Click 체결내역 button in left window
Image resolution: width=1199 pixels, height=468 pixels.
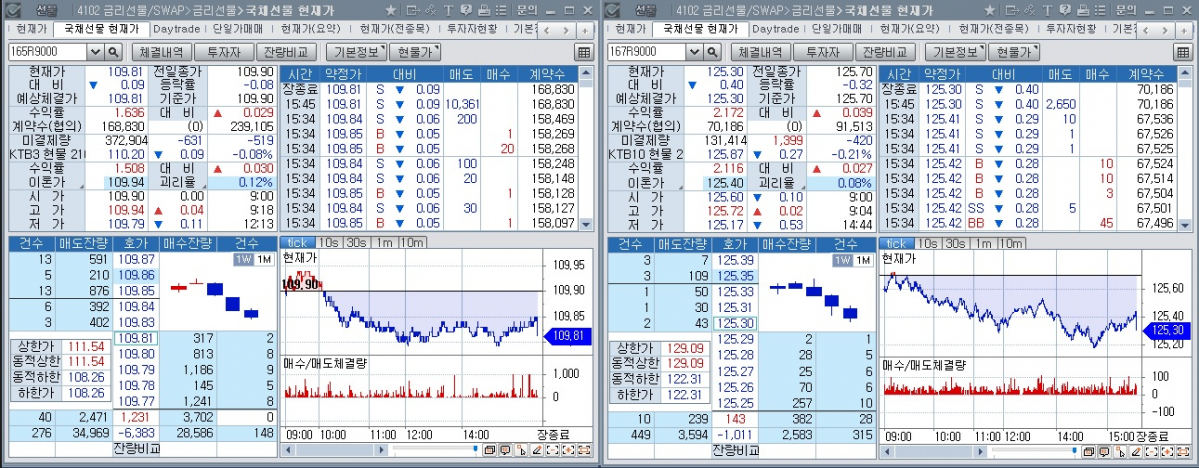[x=161, y=52]
